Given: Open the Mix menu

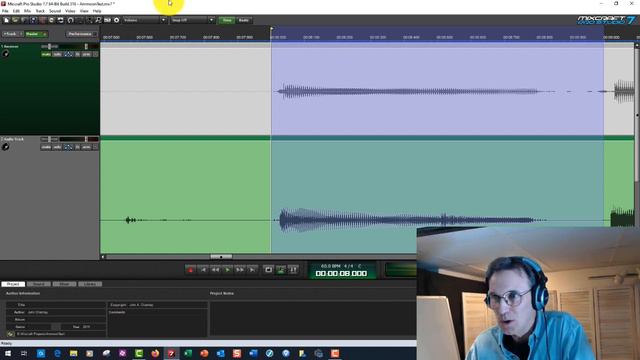Looking at the screenshot, I should 27,11.
